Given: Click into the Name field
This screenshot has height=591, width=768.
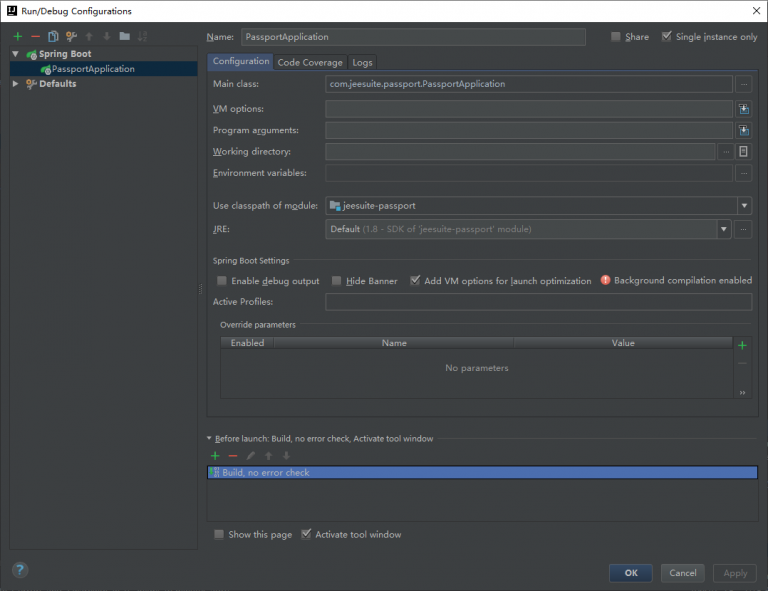Looking at the screenshot, I should tap(413, 37).
